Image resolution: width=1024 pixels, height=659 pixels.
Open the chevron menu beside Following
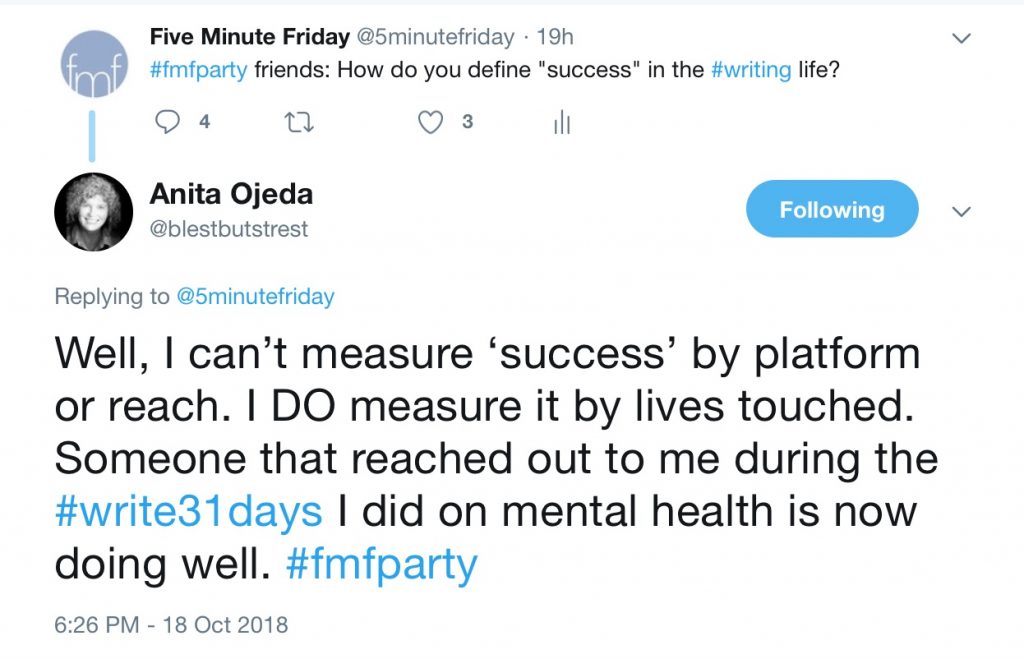tap(961, 211)
